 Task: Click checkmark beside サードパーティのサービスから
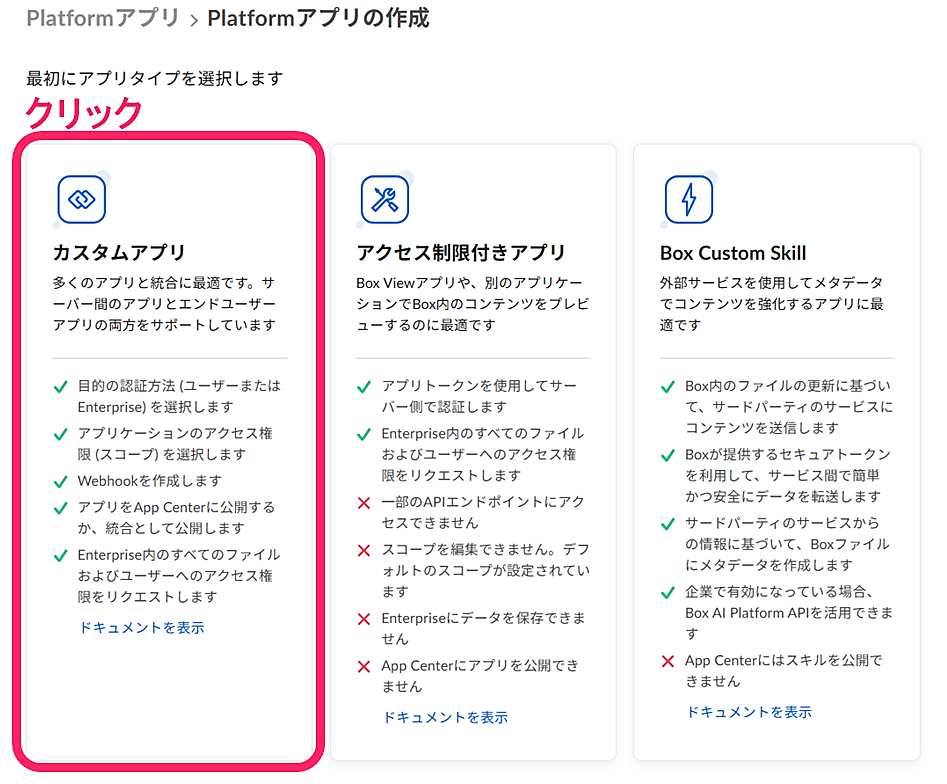[667, 524]
